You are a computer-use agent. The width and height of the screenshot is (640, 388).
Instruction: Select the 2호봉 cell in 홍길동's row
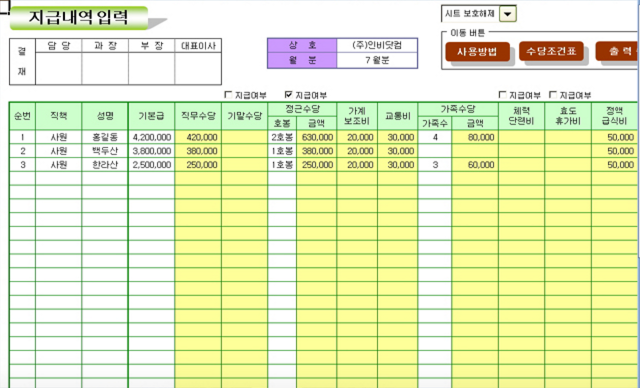[x=282, y=137]
